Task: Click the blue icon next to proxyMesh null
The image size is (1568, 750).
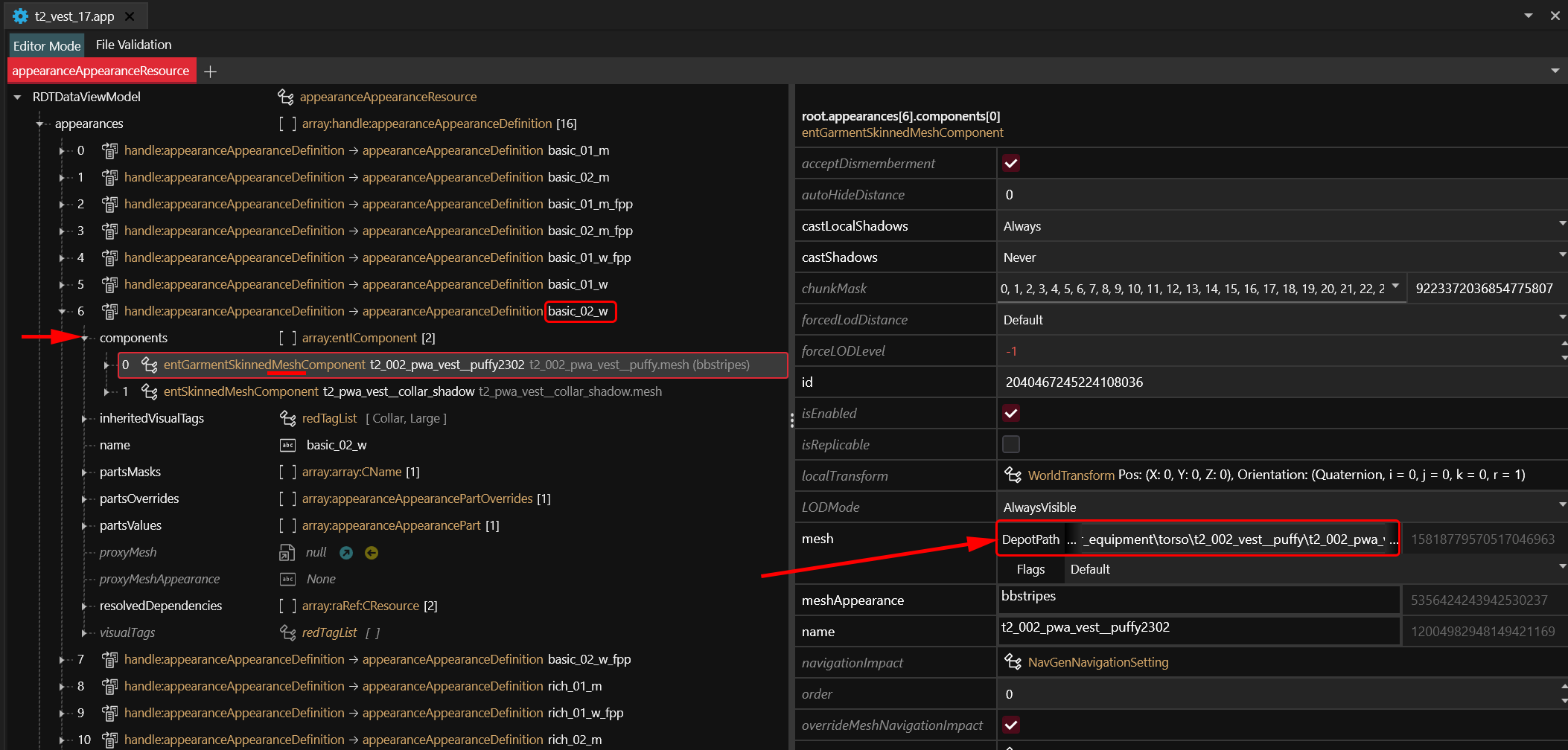Action: point(346,552)
